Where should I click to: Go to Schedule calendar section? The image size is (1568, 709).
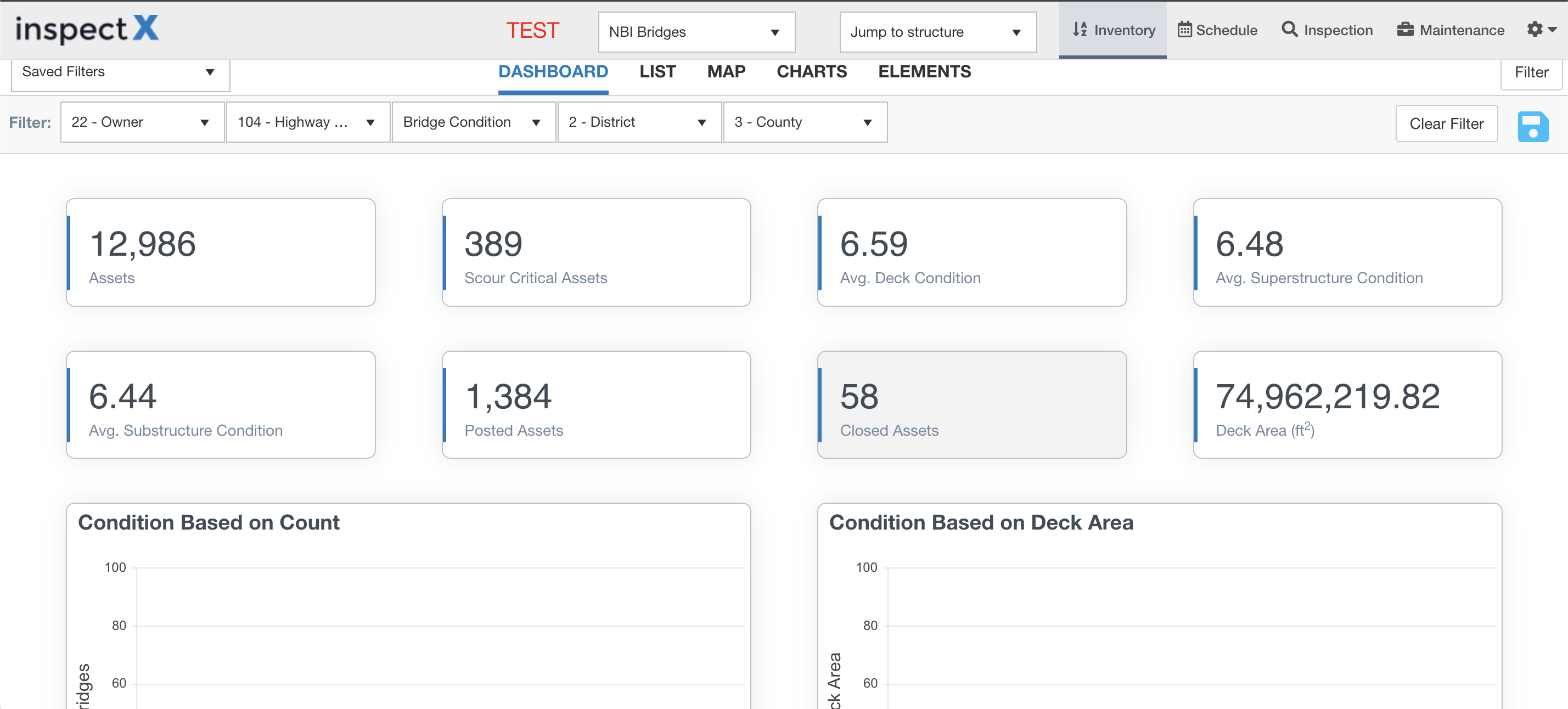tap(1217, 30)
